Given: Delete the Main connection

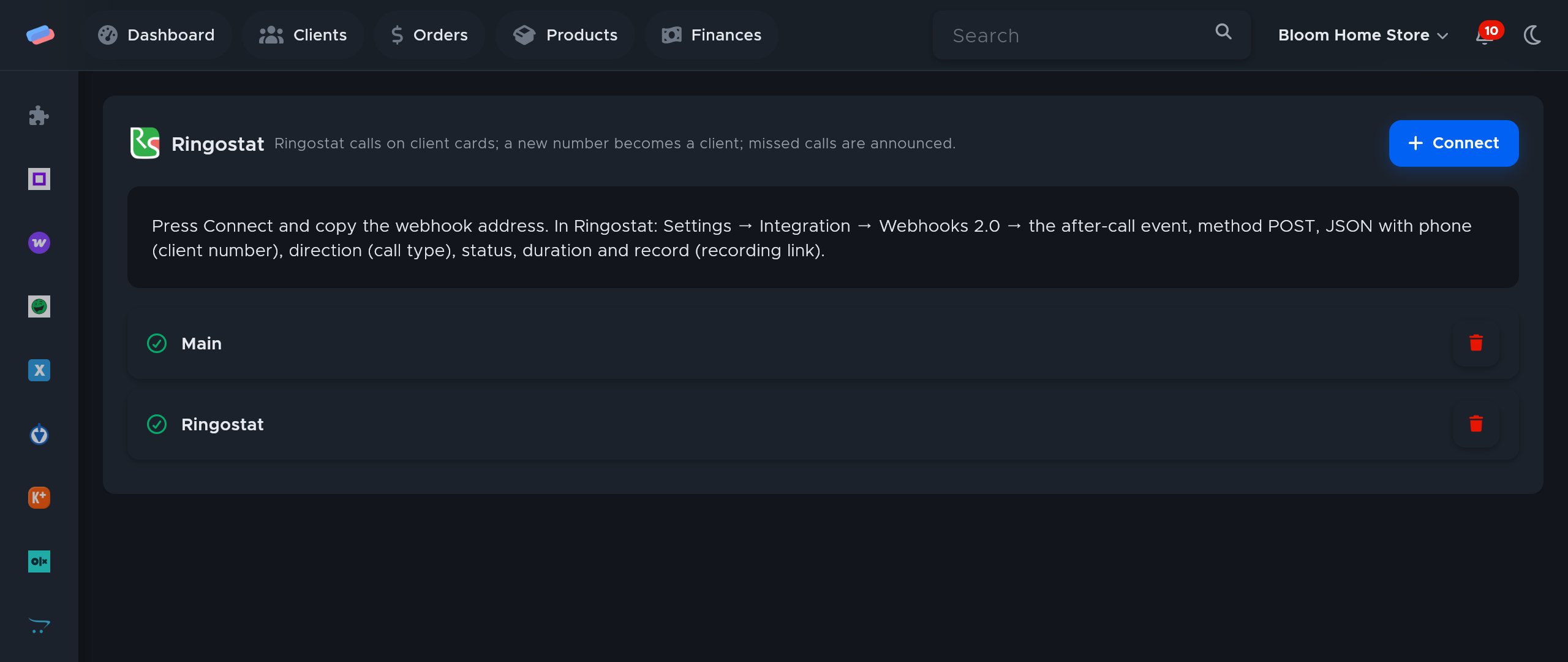Looking at the screenshot, I should 1476,343.
